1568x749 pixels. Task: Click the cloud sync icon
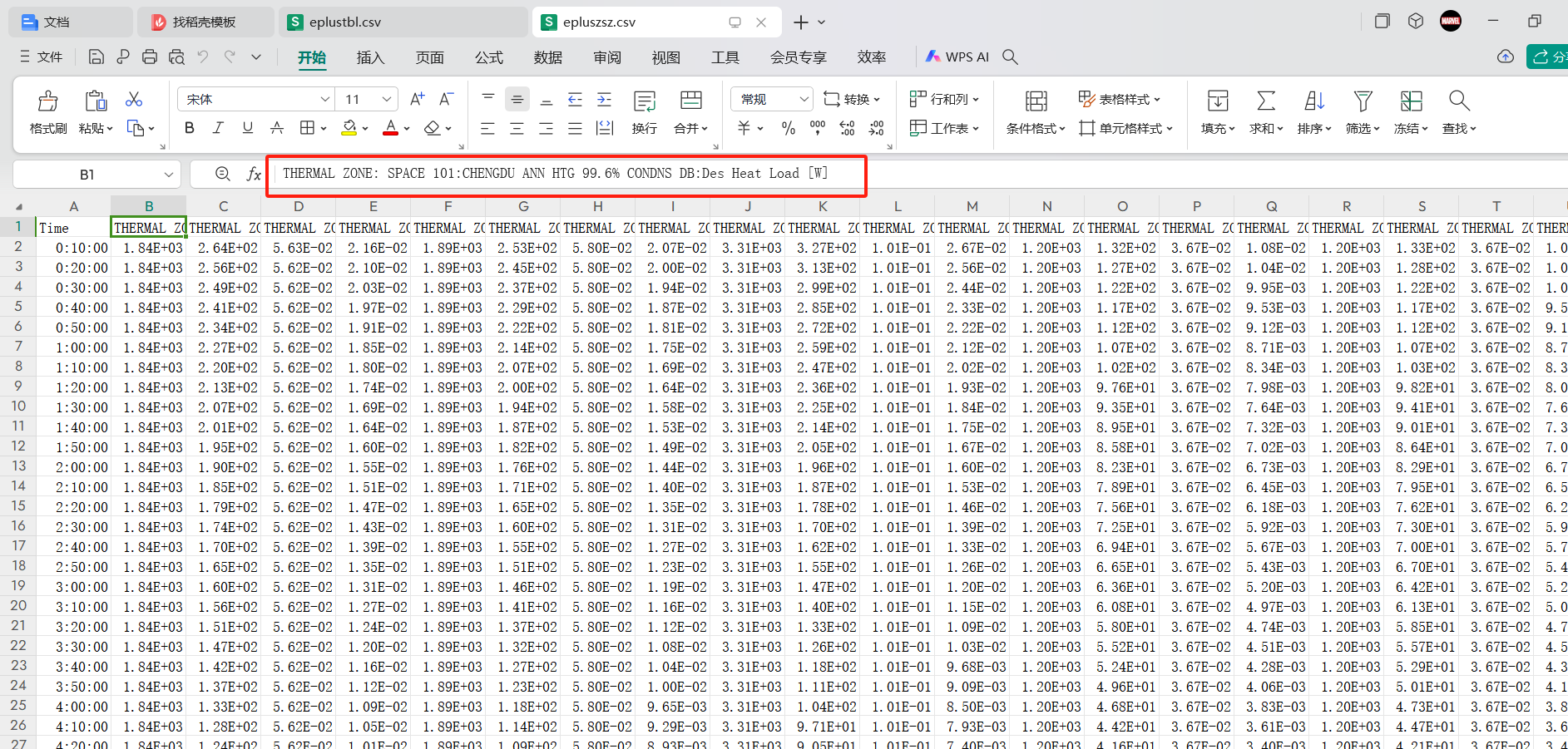(x=1506, y=57)
